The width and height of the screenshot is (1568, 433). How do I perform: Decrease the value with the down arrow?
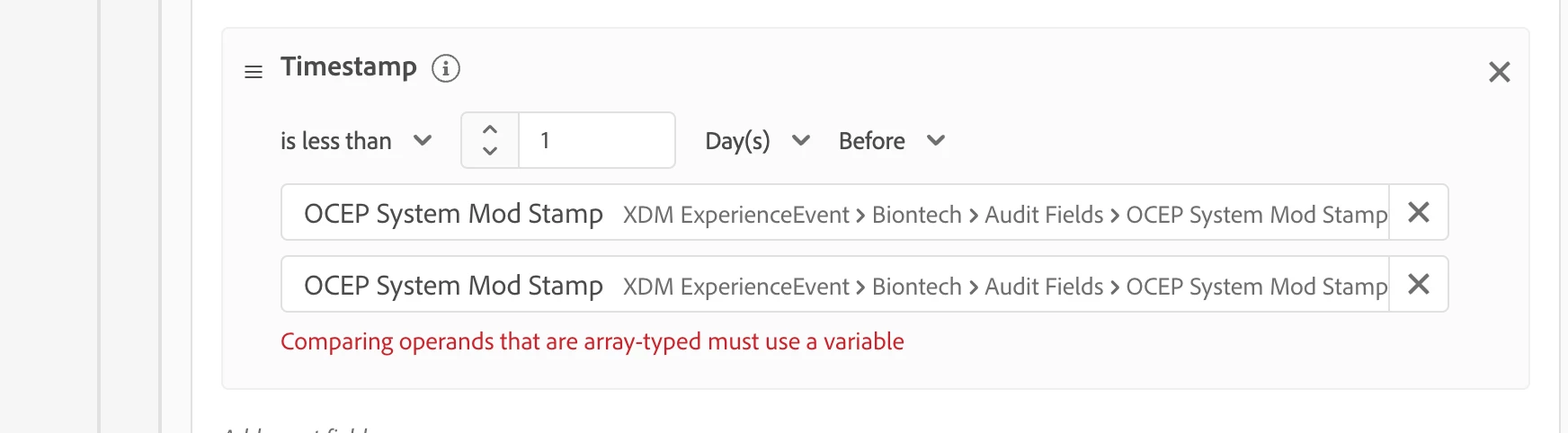pyautogui.click(x=490, y=151)
